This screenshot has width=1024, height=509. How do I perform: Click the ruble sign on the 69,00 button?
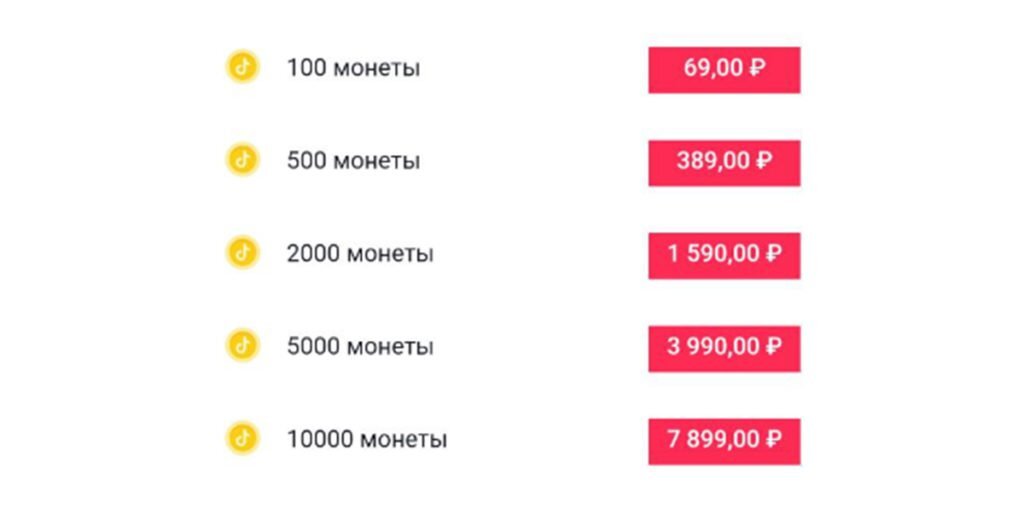(x=756, y=68)
